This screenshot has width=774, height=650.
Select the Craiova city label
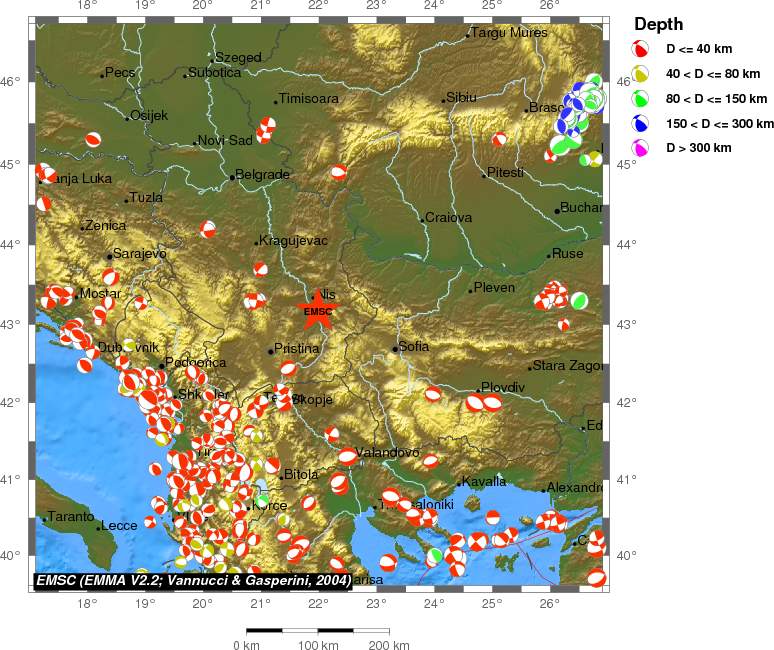click(x=448, y=218)
